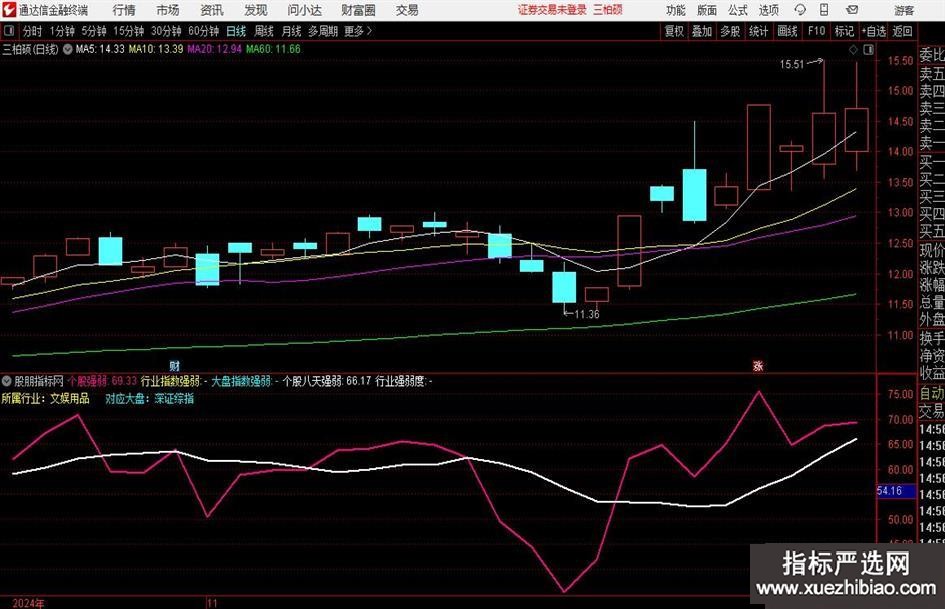Click the 叠加 overlay button
The width and height of the screenshot is (945, 609).
702,31
